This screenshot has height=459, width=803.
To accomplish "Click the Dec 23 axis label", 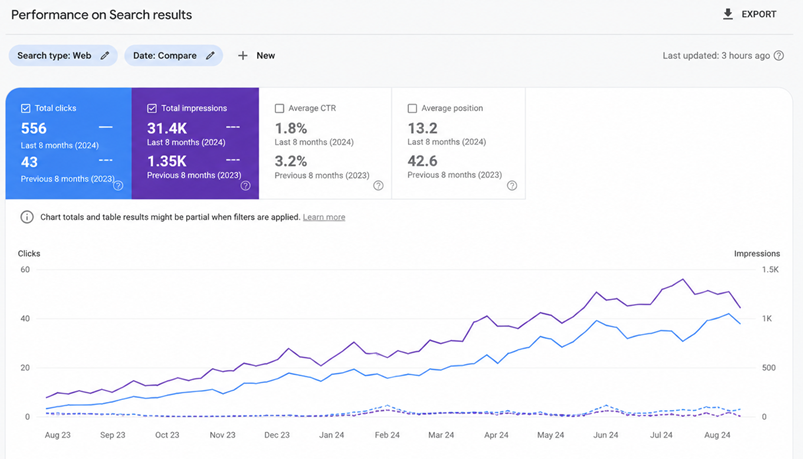I will point(277,435).
